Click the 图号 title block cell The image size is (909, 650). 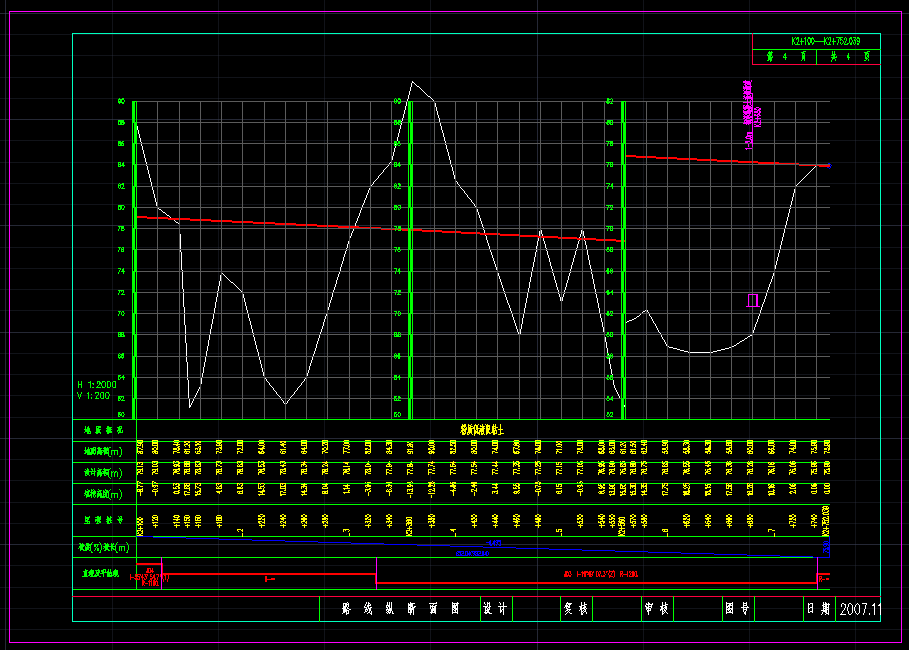(737, 608)
